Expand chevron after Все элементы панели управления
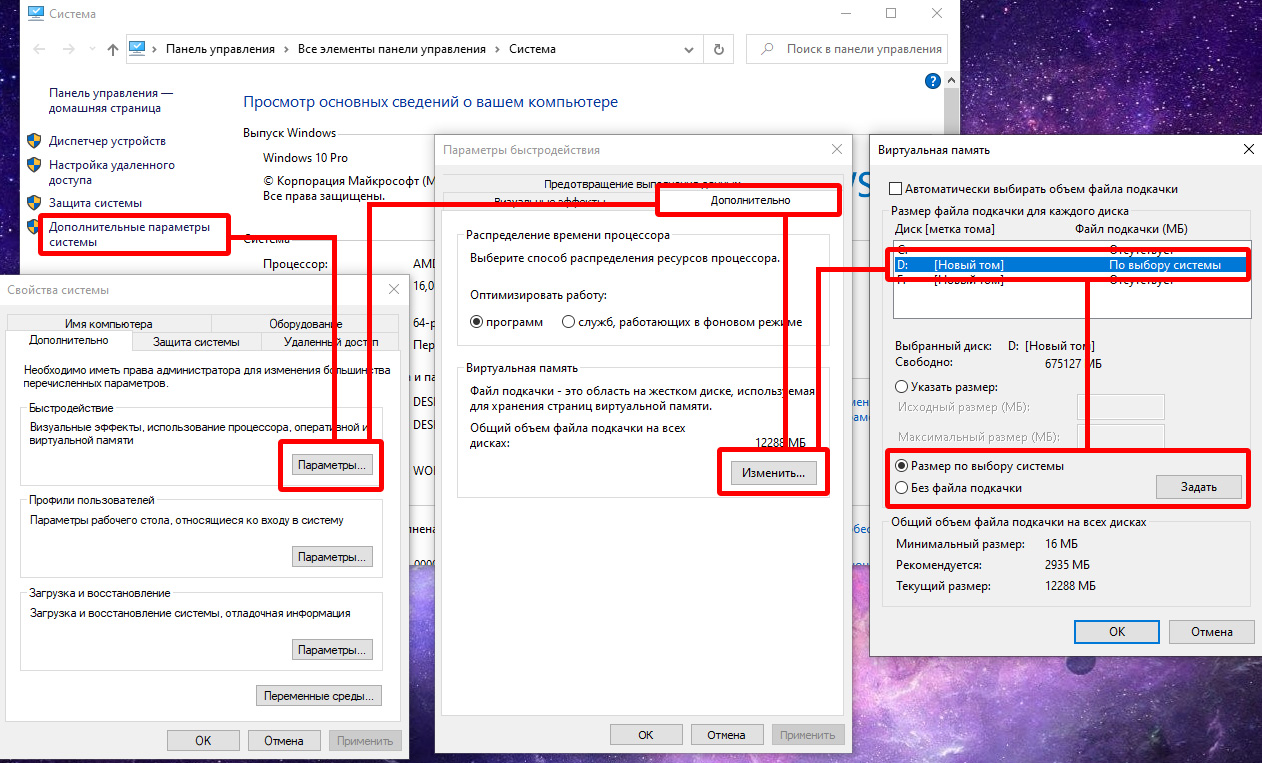 (x=496, y=49)
